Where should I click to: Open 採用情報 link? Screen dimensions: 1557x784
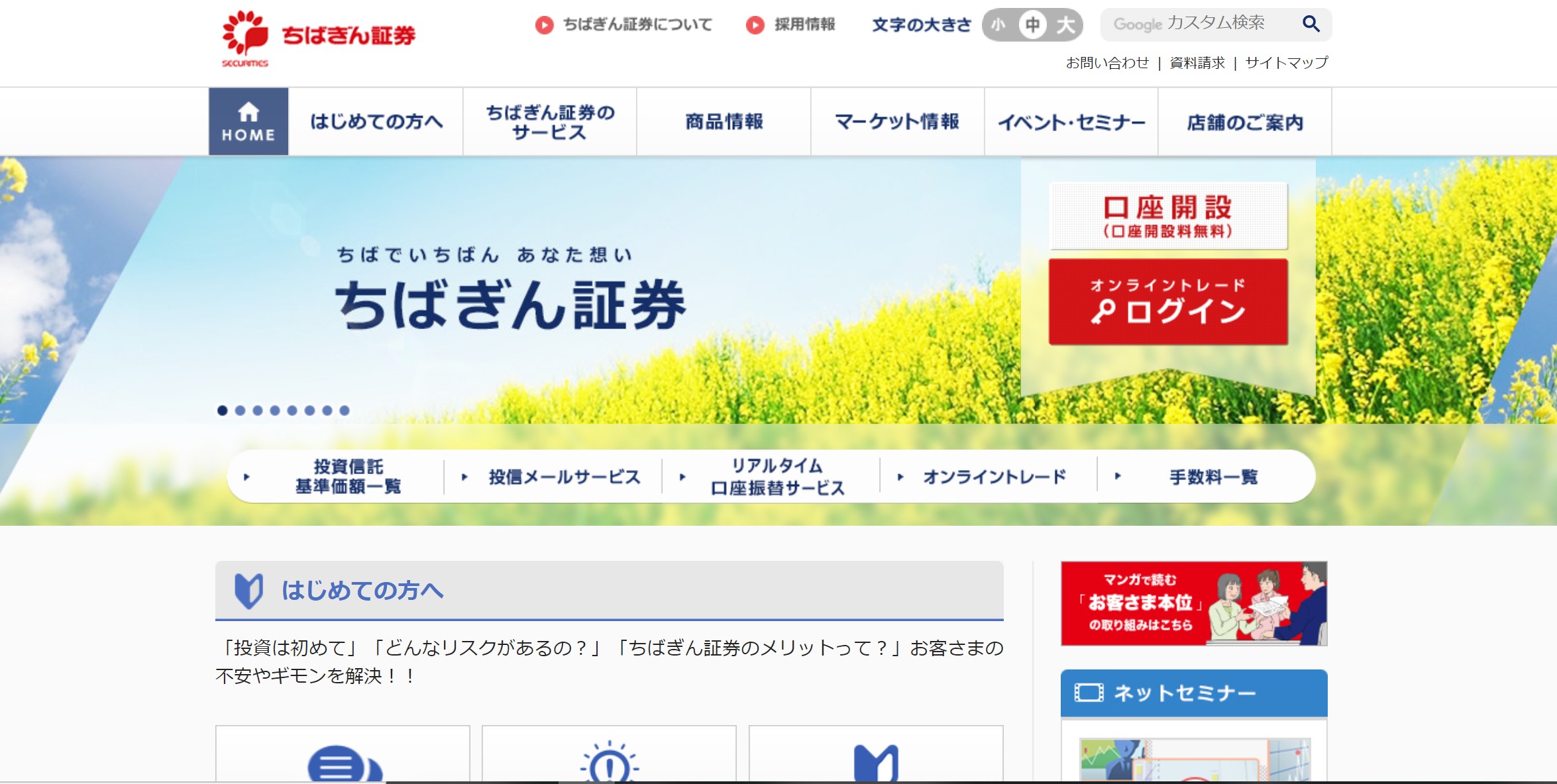tap(805, 24)
